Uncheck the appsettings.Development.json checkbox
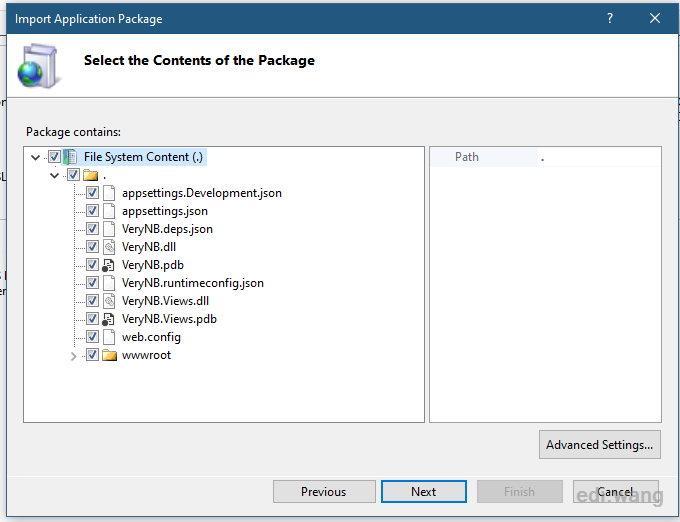 pyautogui.click(x=92, y=192)
